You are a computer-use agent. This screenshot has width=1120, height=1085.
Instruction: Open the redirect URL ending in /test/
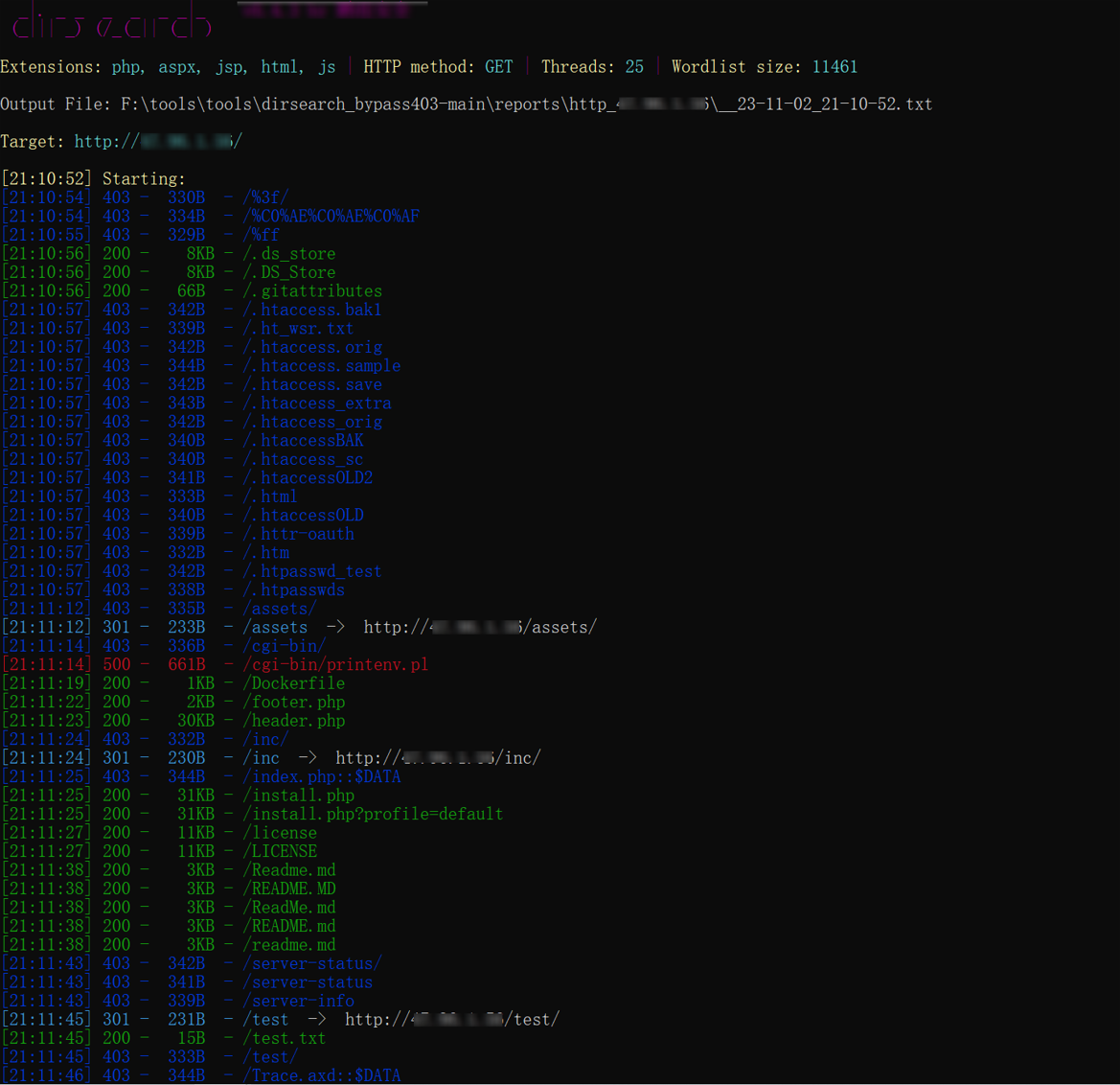click(452, 1020)
